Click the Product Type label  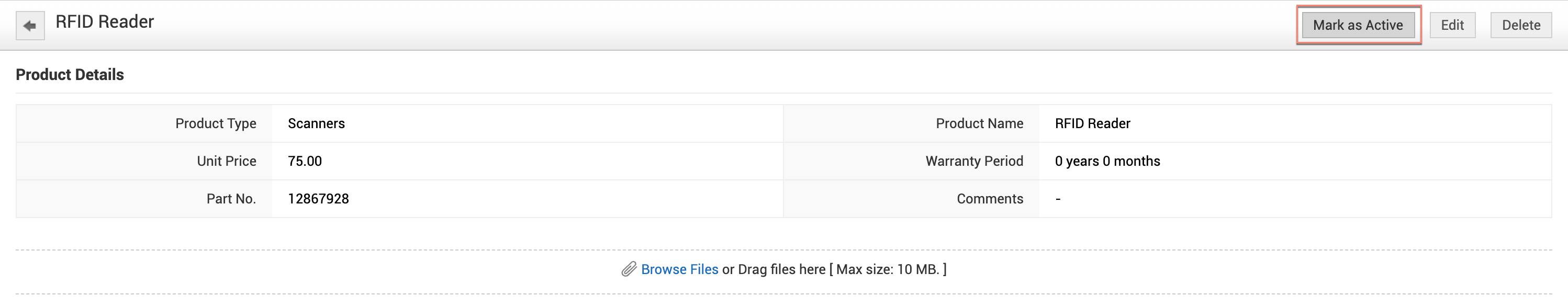[x=216, y=123]
